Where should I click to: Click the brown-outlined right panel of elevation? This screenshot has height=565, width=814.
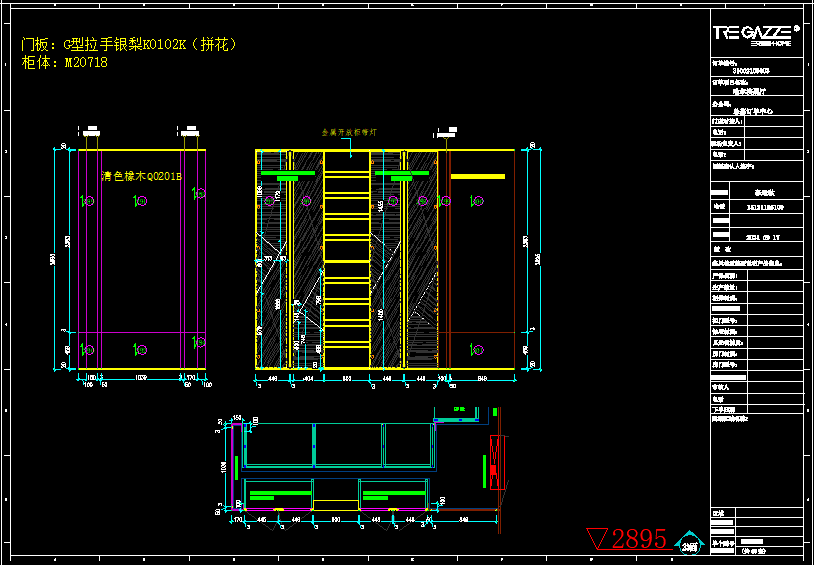pyautogui.click(x=481, y=260)
